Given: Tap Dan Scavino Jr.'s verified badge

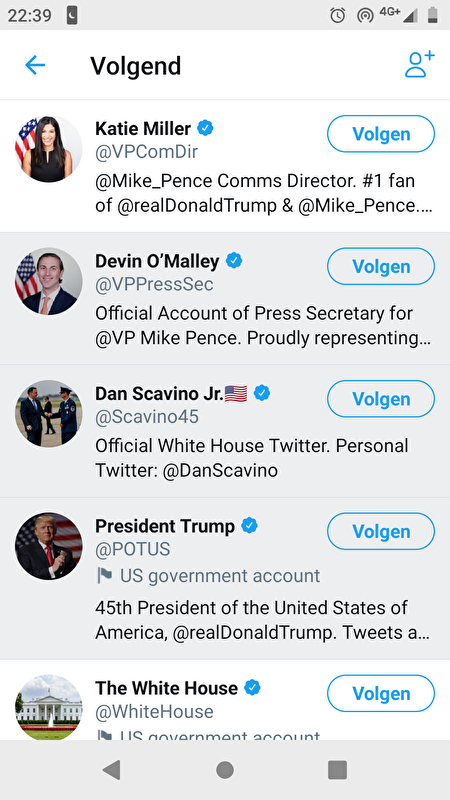Looking at the screenshot, I should [262, 393].
